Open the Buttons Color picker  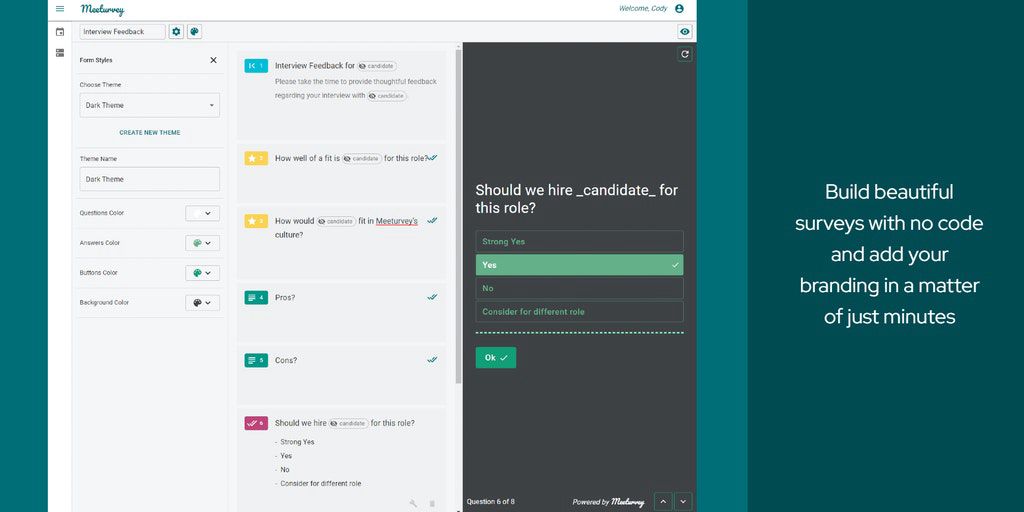[x=202, y=273]
